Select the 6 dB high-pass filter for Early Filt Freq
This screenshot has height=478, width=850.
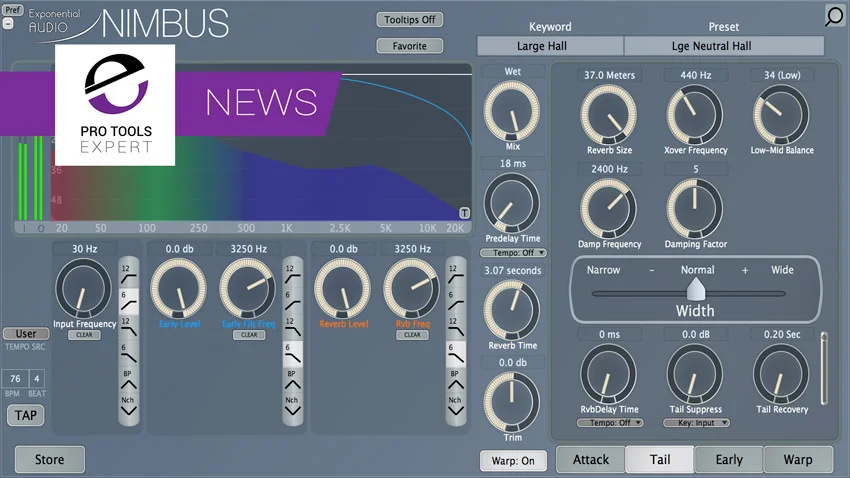coord(293,301)
